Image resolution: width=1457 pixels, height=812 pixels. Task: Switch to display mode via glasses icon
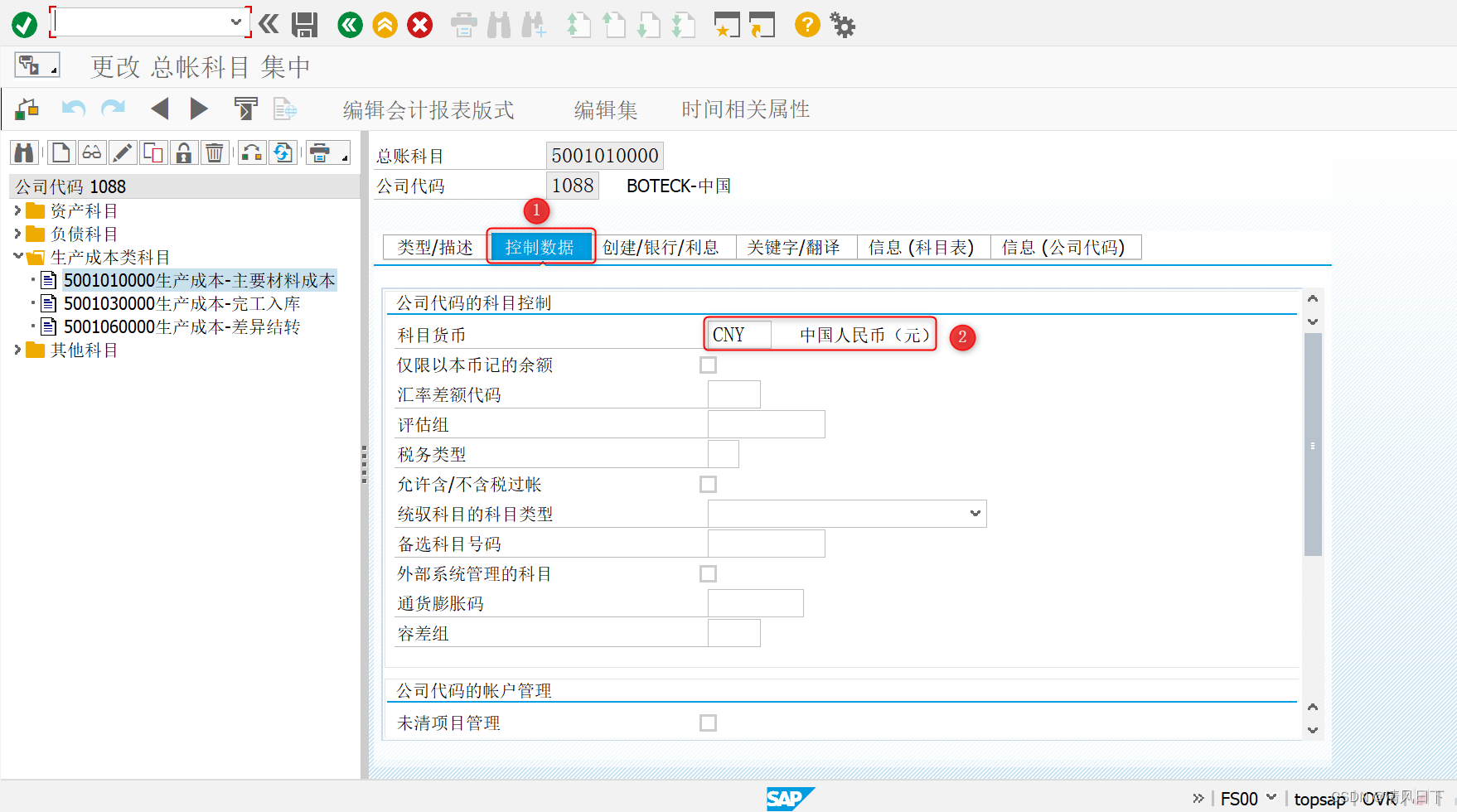pyautogui.click(x=91, y=152)
